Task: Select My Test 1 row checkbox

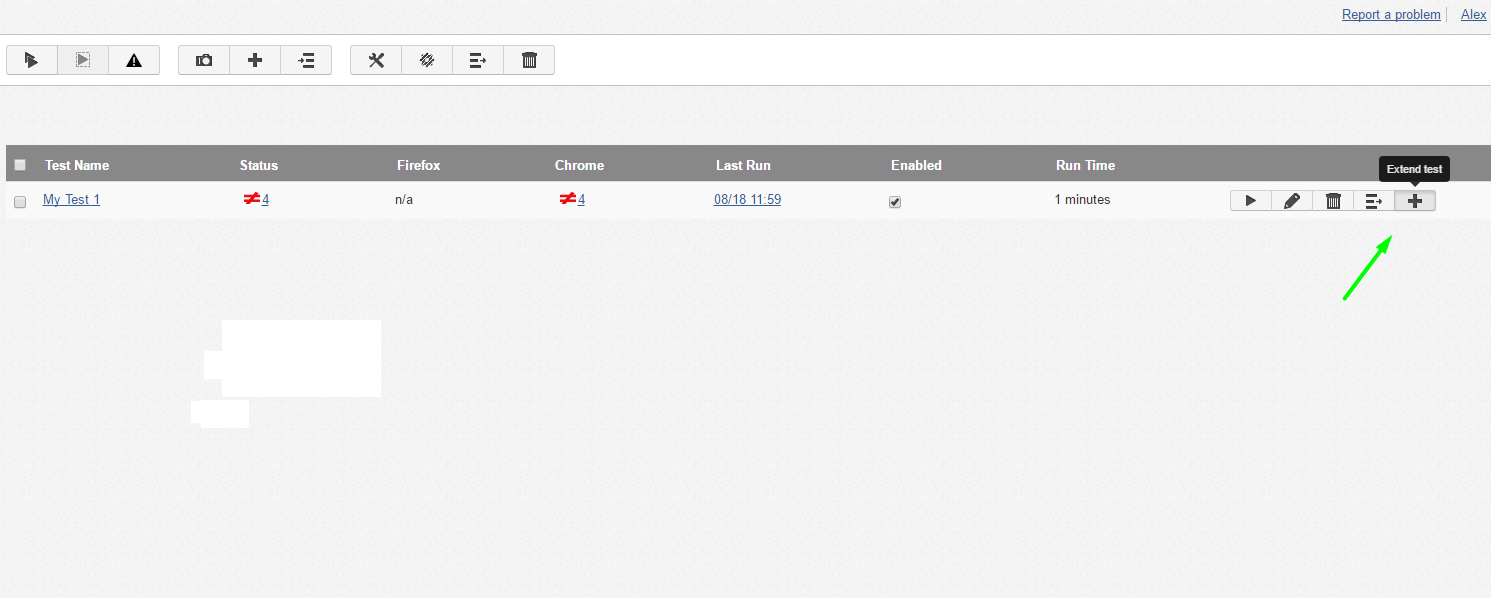Action: point(19,202)
